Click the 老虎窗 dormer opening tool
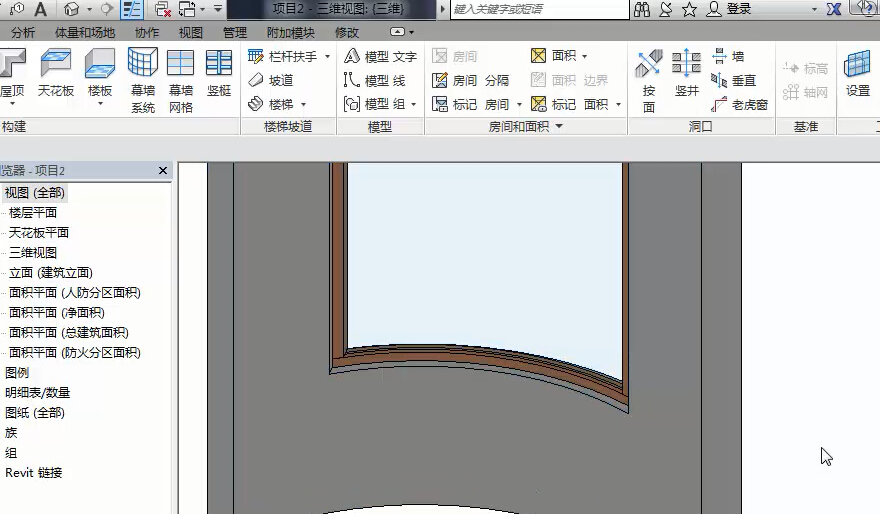This screenshot has height=514, width=880. pos(739,104)
